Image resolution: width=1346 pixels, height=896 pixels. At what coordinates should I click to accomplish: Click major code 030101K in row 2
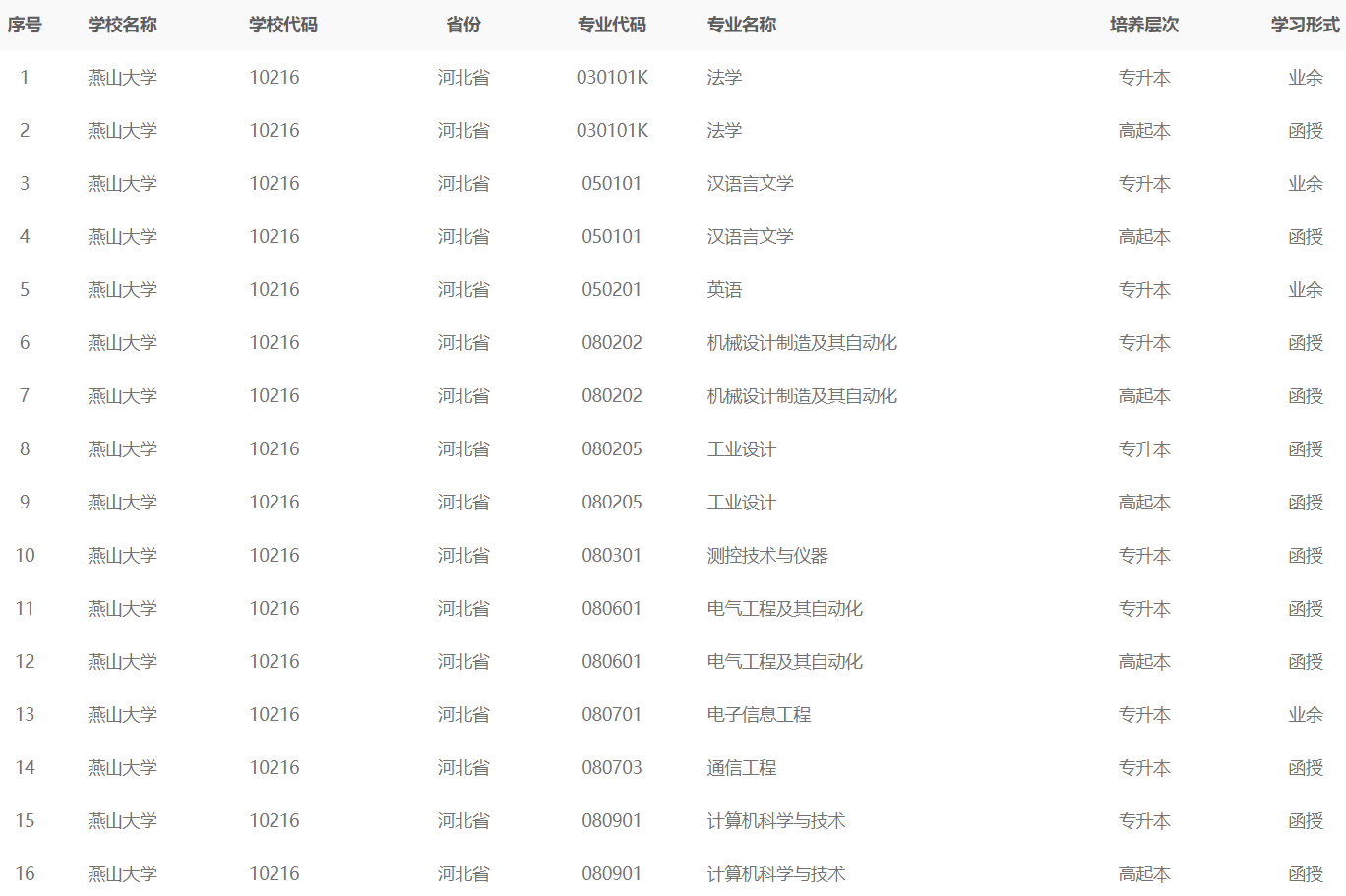pyautogui.click(x=612, y=131)
